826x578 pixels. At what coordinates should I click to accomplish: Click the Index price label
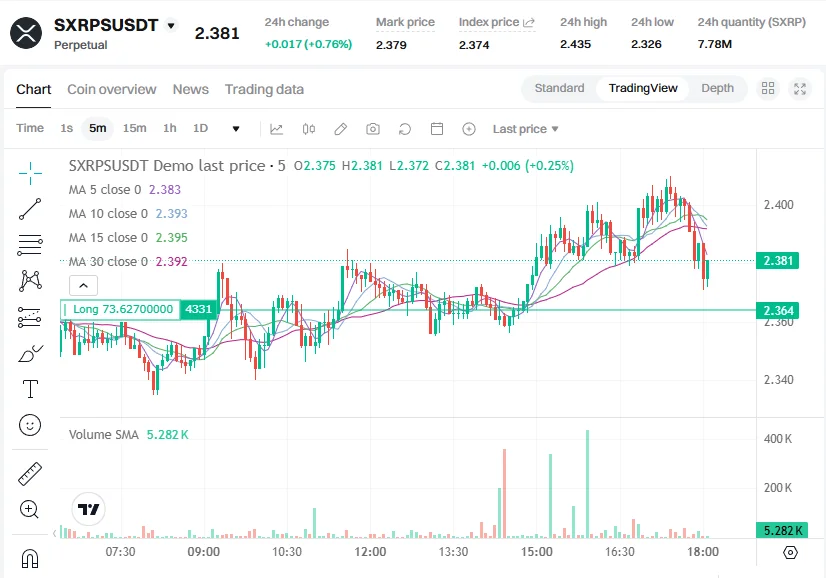(x=489, y=23)
